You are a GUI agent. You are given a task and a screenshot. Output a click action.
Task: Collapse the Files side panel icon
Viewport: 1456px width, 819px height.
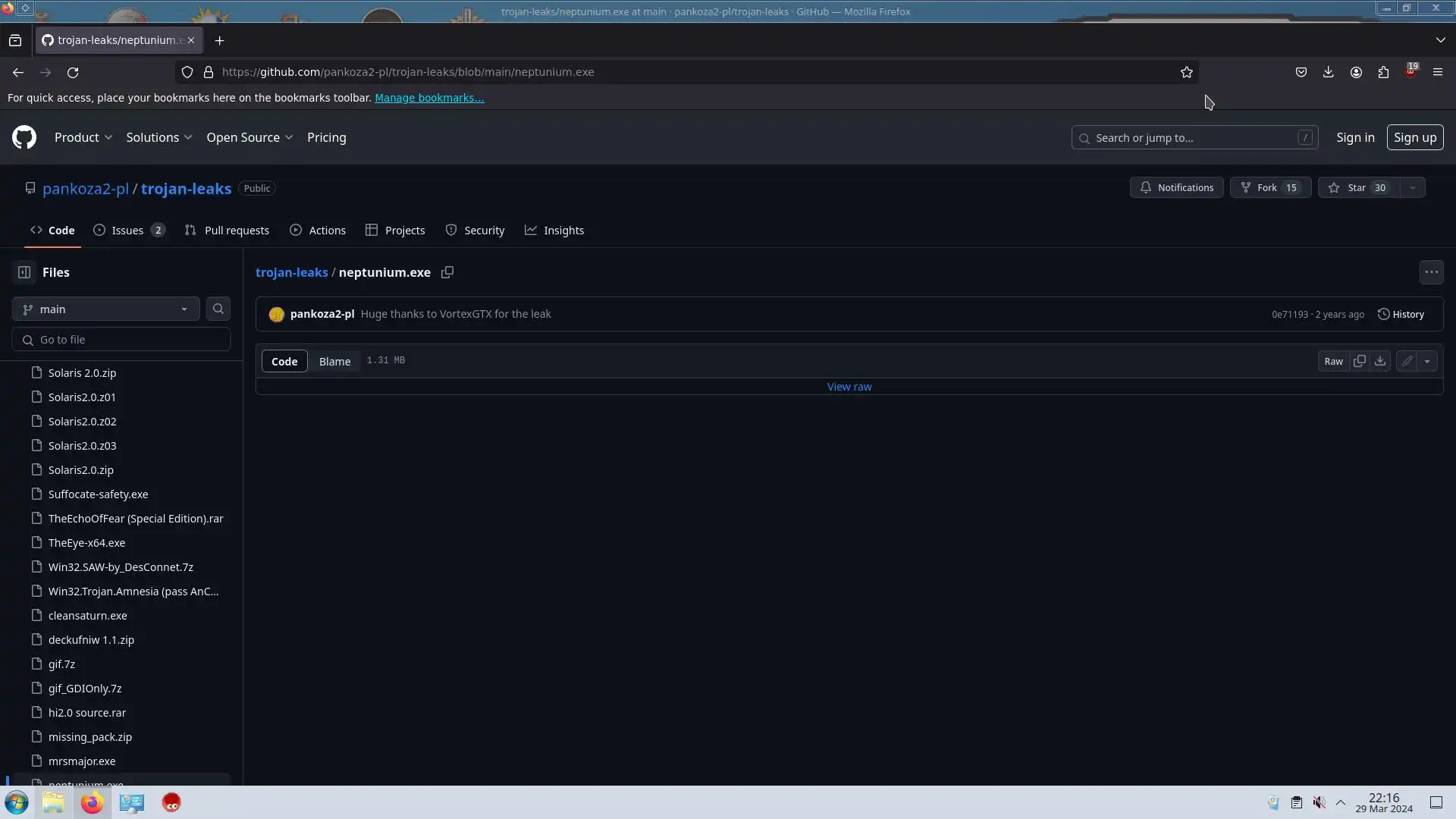pyautogui.click(x=24, y=272)
